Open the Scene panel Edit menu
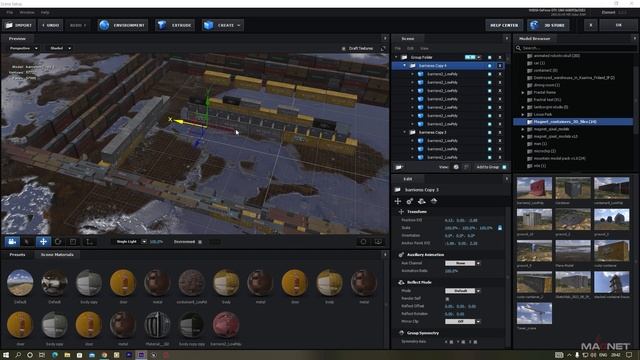 410,48
